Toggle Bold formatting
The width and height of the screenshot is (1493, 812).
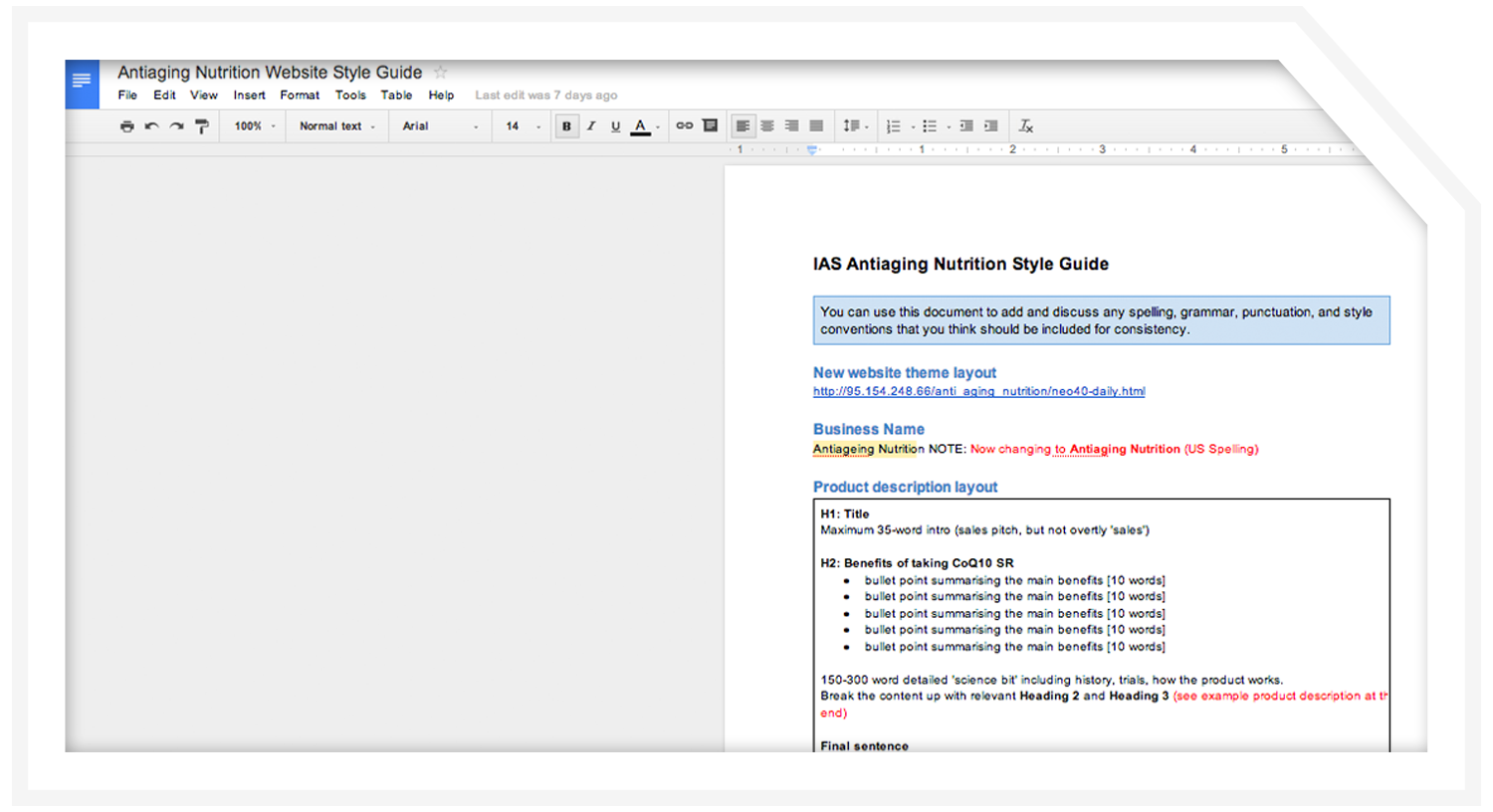point(566,126)
